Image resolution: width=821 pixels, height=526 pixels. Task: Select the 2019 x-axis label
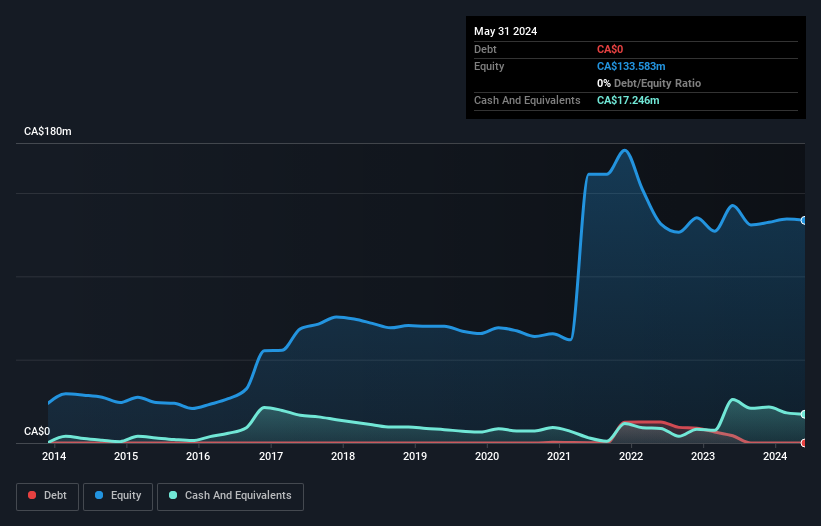415,456
